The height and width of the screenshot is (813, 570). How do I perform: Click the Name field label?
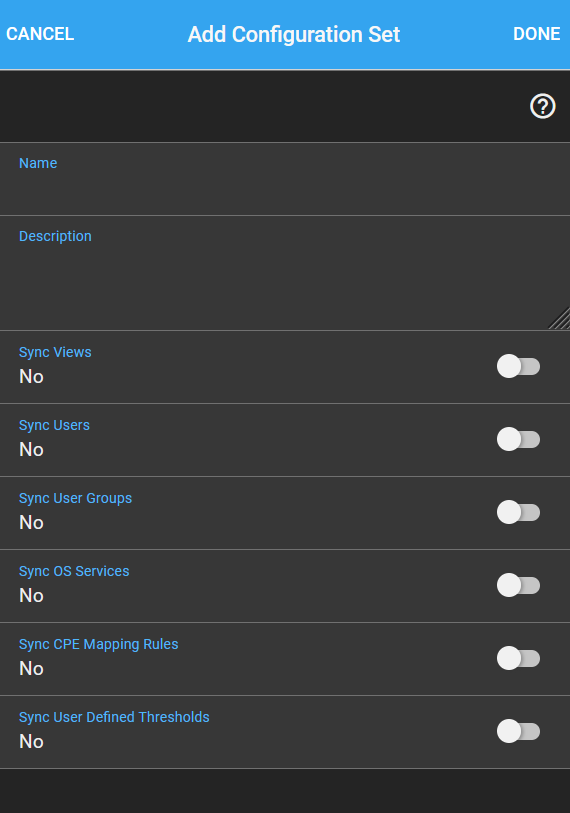point(38,163)
